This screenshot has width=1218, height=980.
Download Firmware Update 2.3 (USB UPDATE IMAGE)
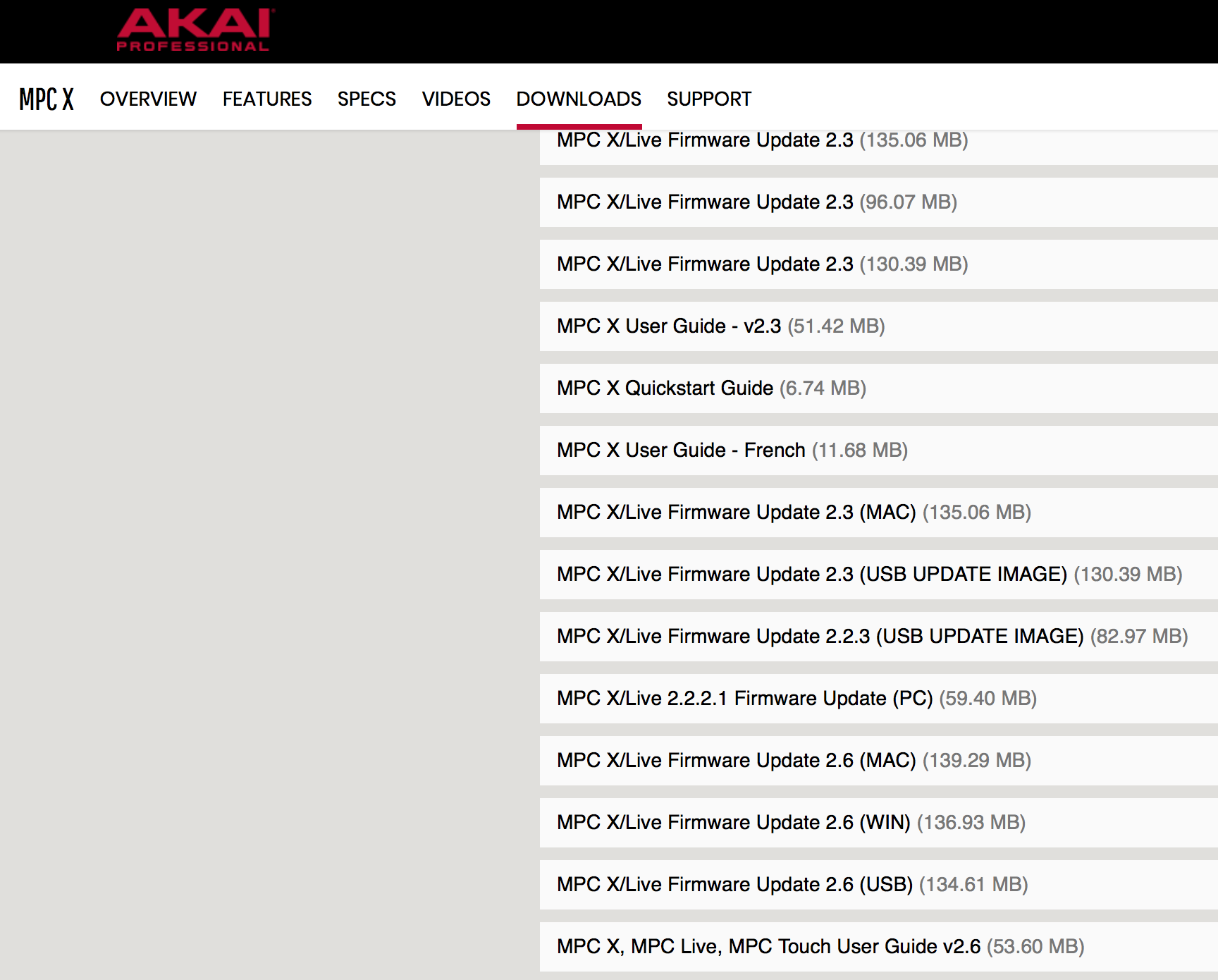(879, 575)
